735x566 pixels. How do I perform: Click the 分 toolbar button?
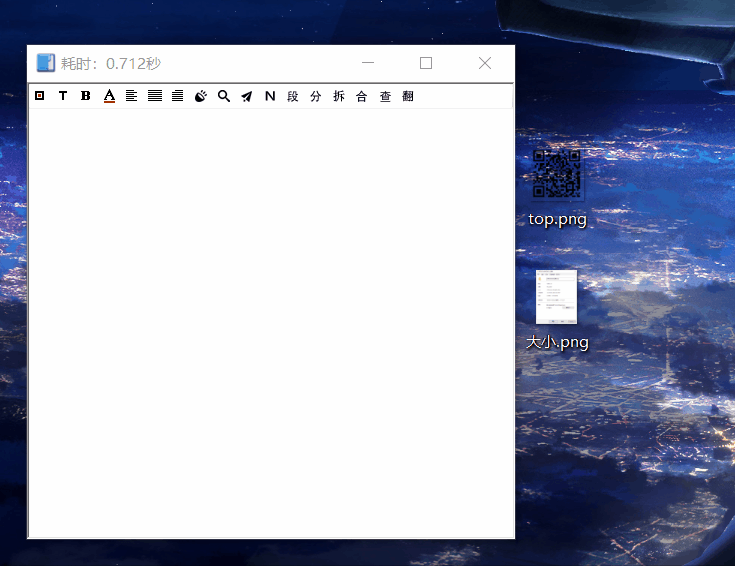(316, 96)
